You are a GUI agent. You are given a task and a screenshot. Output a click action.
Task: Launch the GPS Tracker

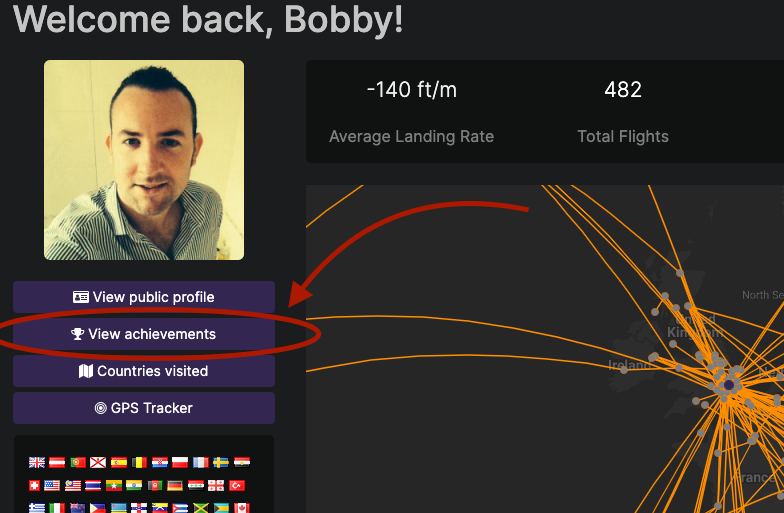click(x=144, y=408)
